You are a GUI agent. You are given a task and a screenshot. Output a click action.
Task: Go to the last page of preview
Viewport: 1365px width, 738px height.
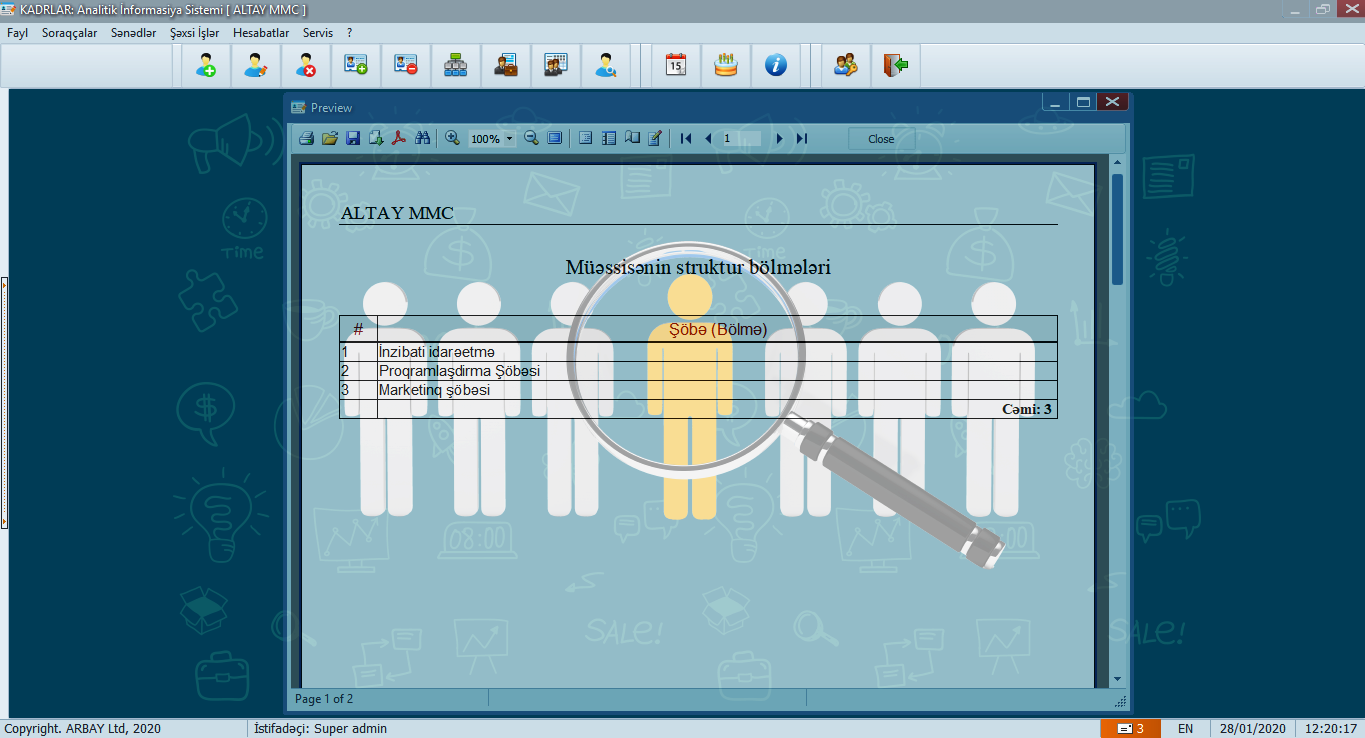point(802,139)
